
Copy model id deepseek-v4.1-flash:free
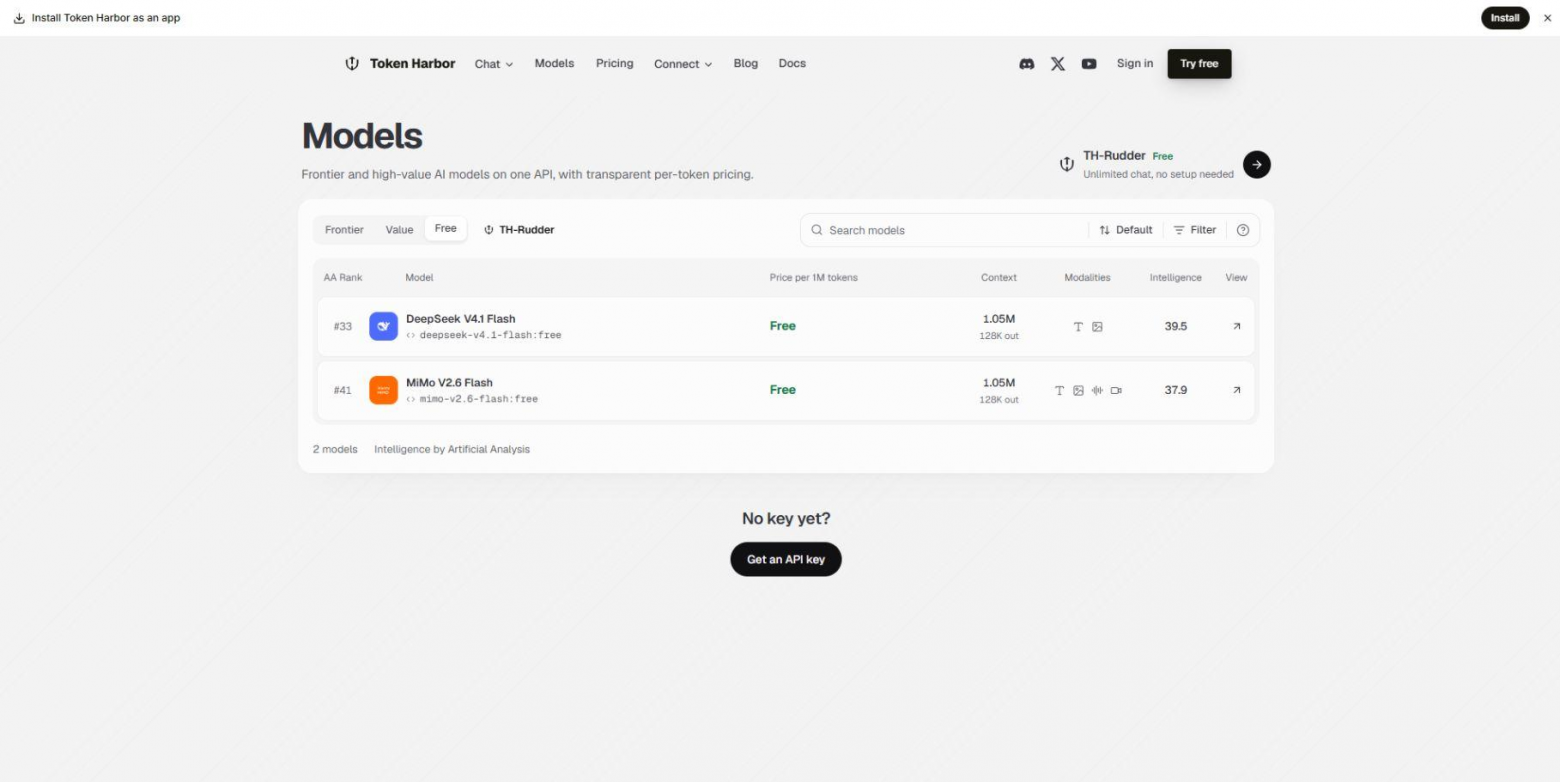coord(484,335)
